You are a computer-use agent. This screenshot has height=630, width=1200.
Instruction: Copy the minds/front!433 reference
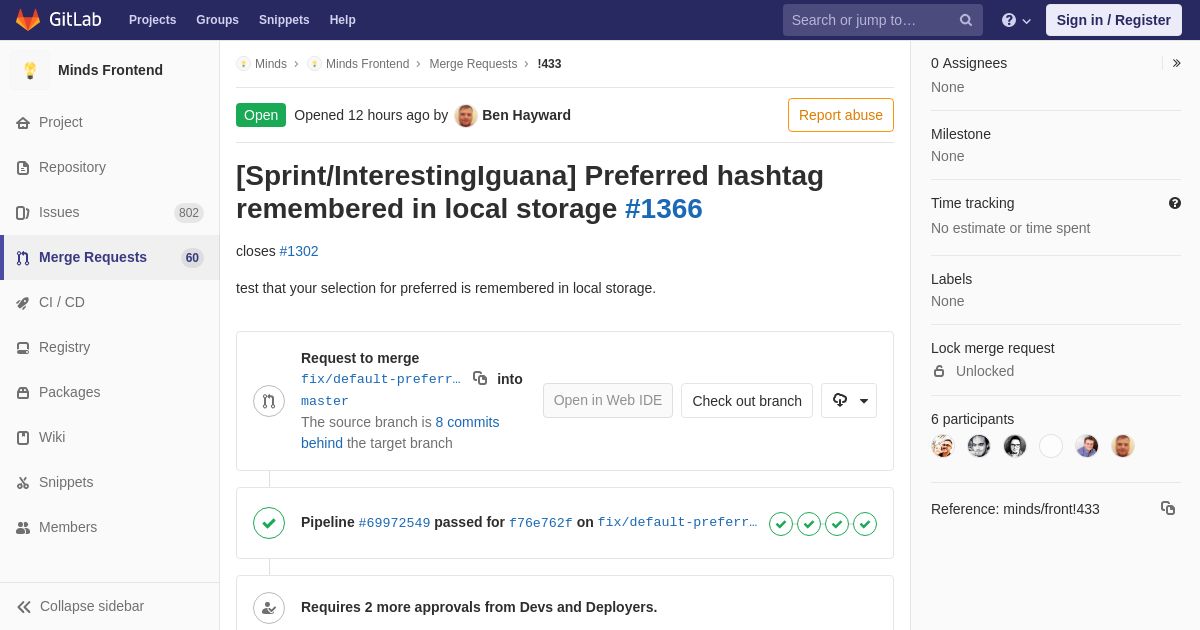click(1168, 508)
